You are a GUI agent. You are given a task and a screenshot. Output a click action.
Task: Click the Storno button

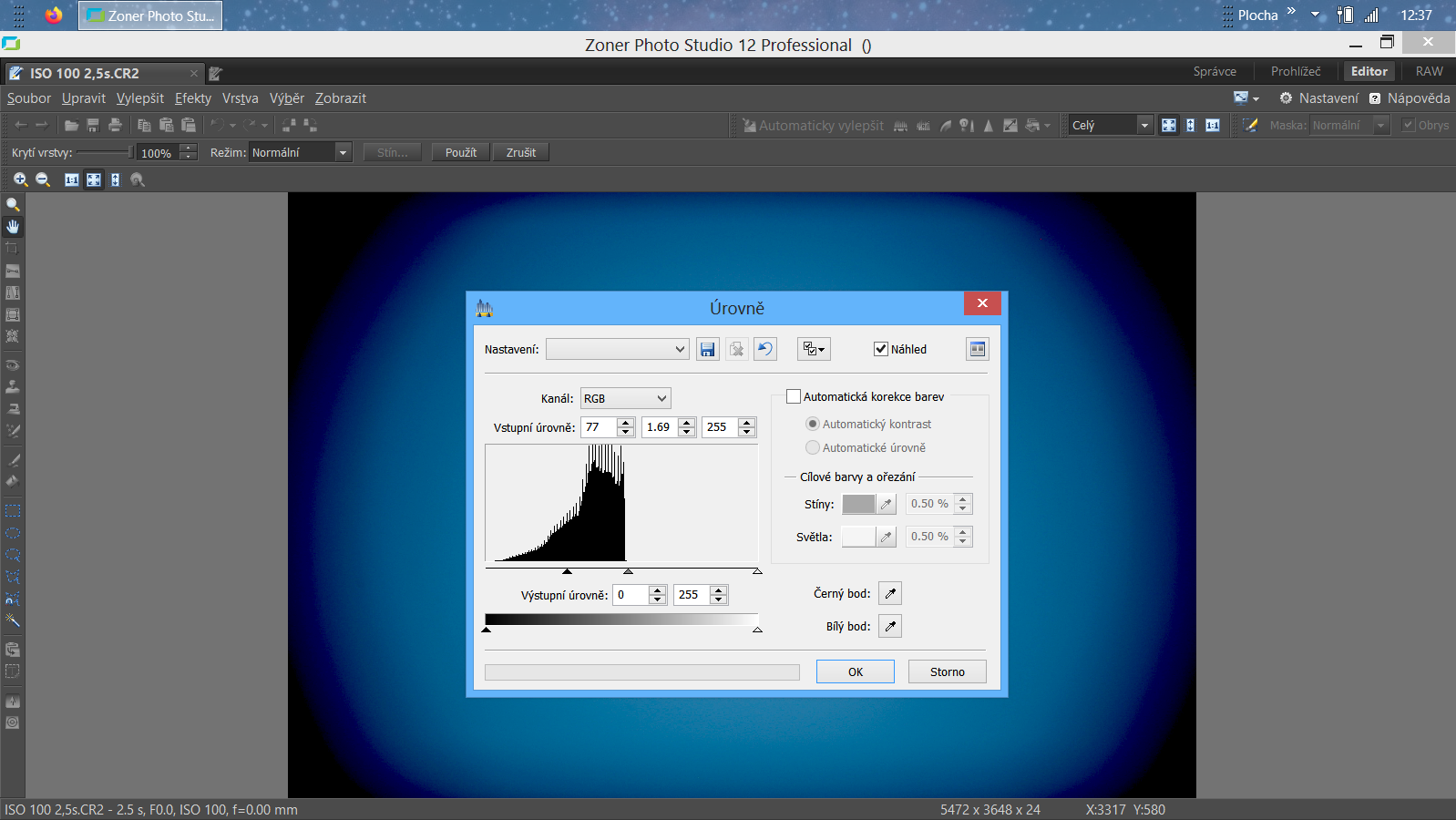(x=947, y=671)
